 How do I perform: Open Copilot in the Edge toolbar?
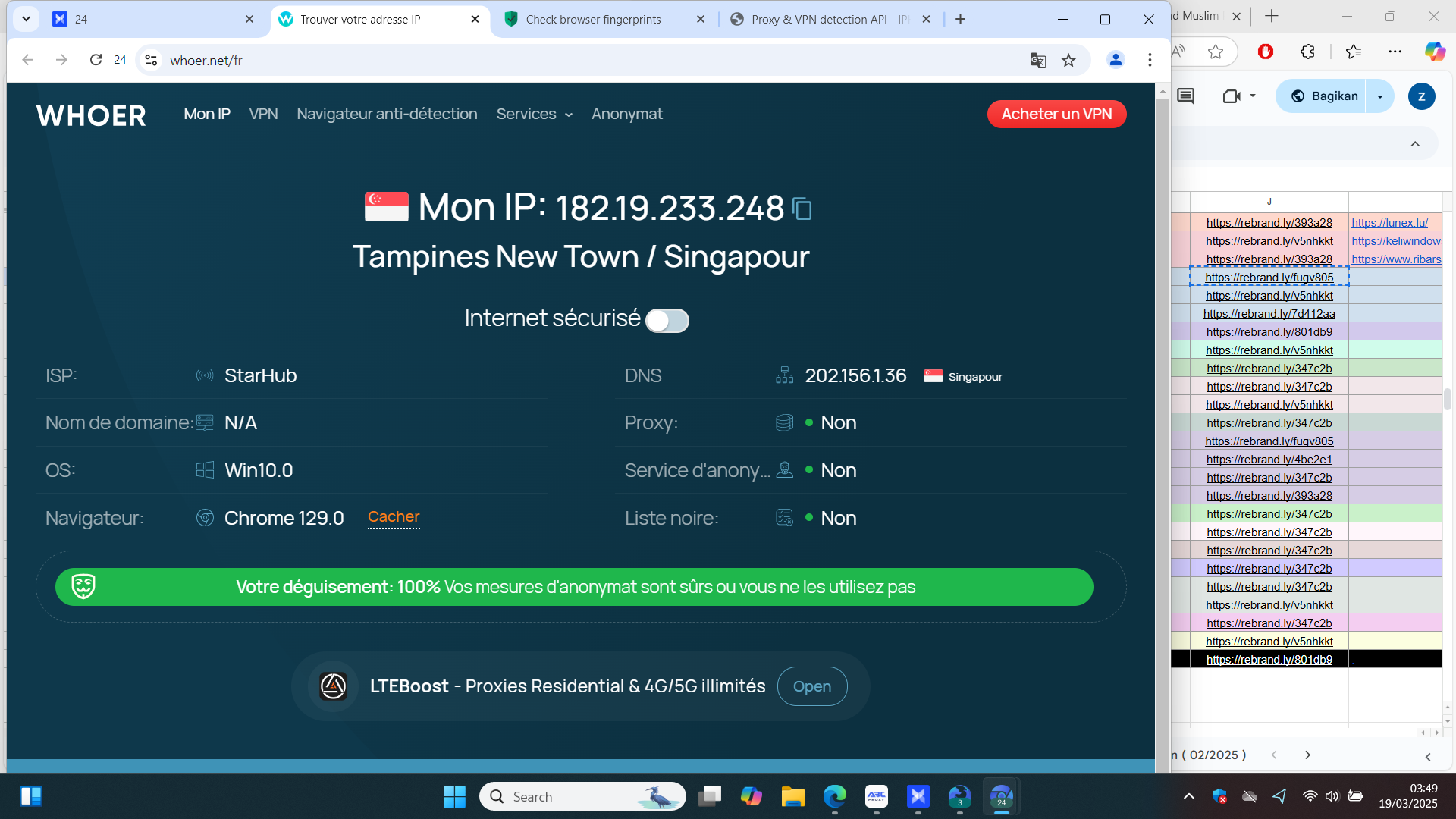point(1435,52)
